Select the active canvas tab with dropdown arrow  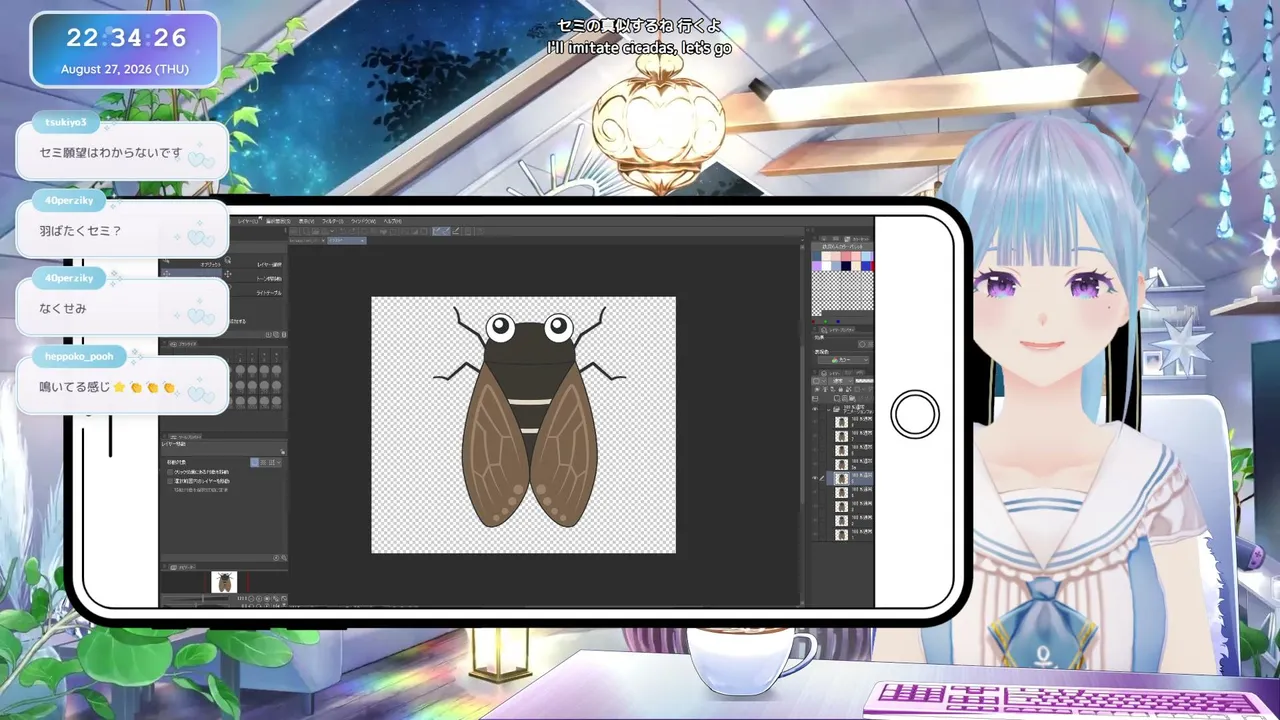347,241
